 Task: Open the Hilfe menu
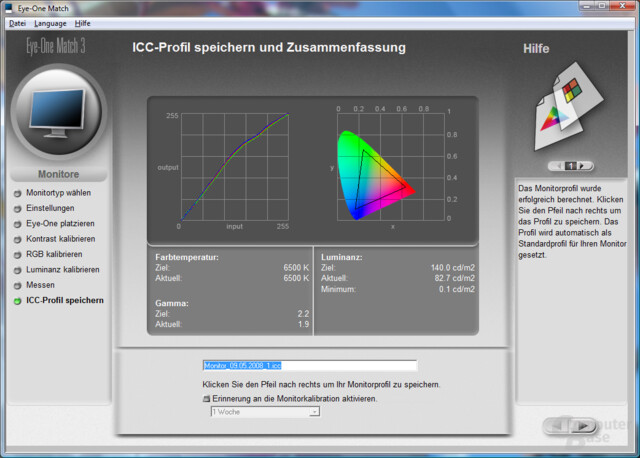82,23
